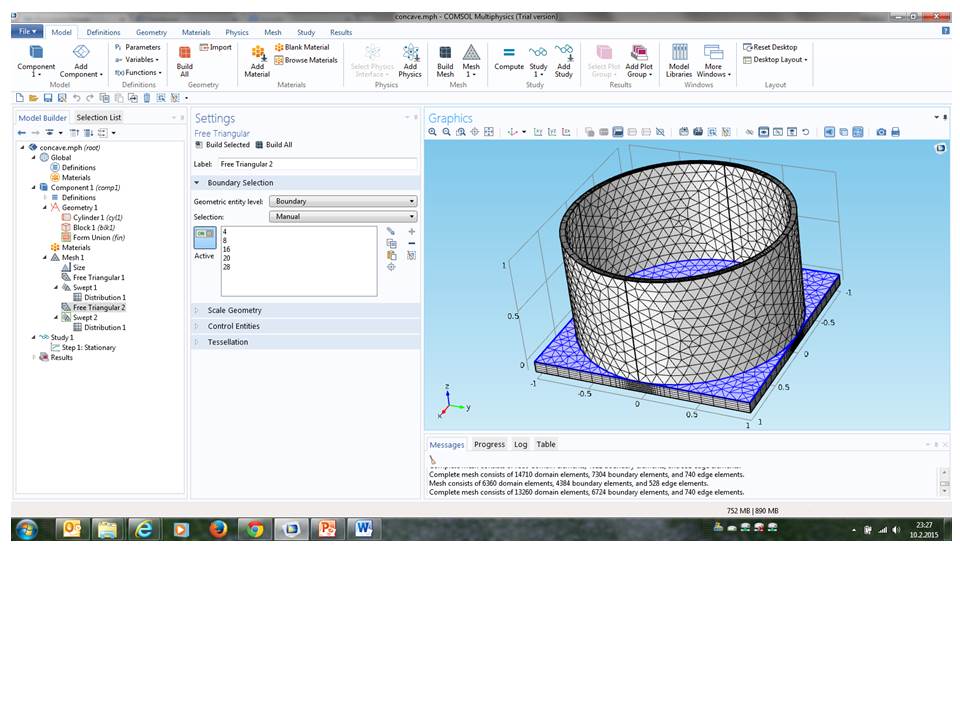Switch to the Progress tab
The image size is (960, 720).
click(489, 444)
